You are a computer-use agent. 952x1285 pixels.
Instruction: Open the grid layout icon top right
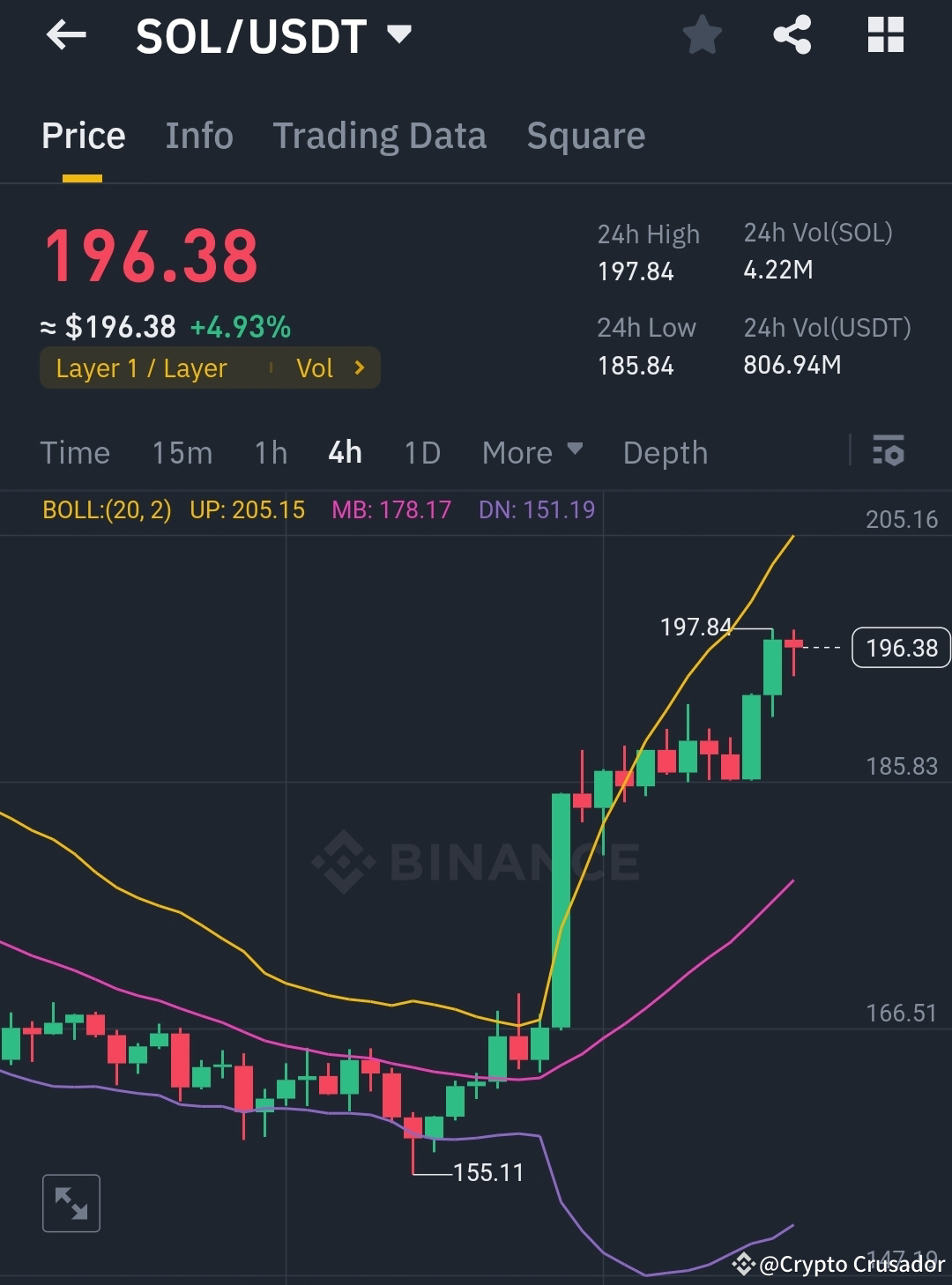click(x=885, y=34)
